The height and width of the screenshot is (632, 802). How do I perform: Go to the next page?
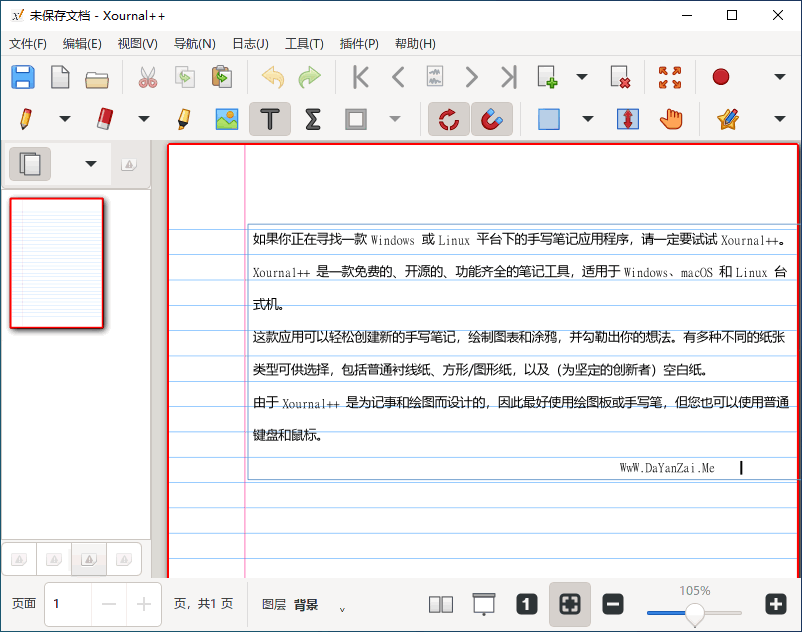[471, 77]
